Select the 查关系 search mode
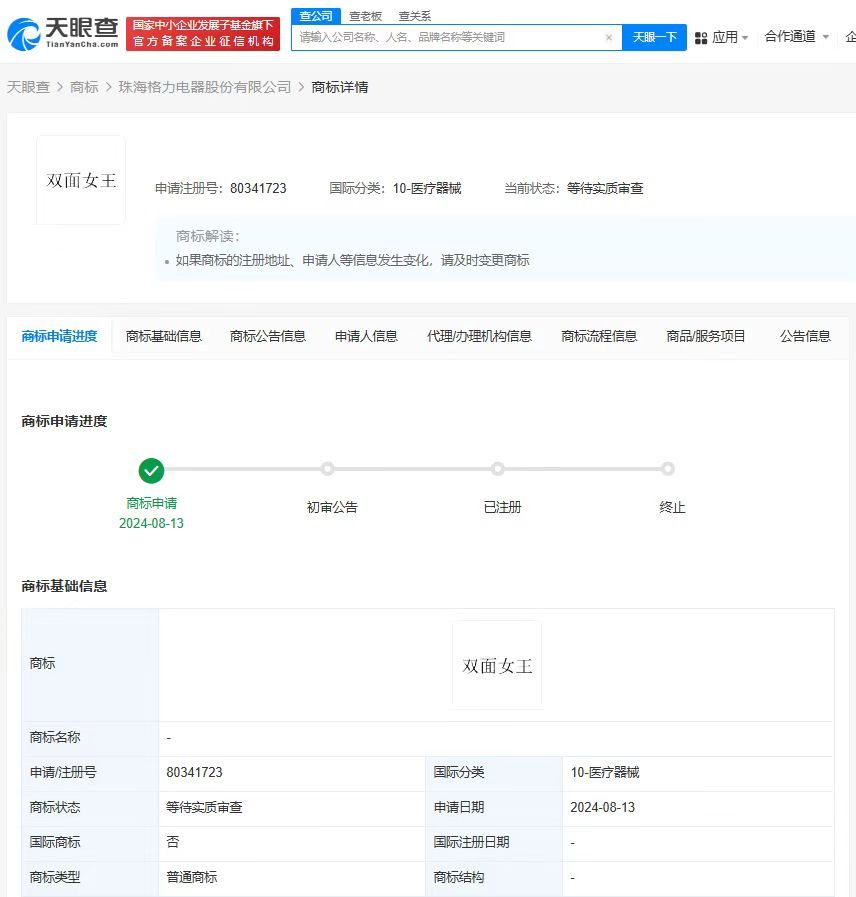The image size is (856, 897). pos(414,15)
